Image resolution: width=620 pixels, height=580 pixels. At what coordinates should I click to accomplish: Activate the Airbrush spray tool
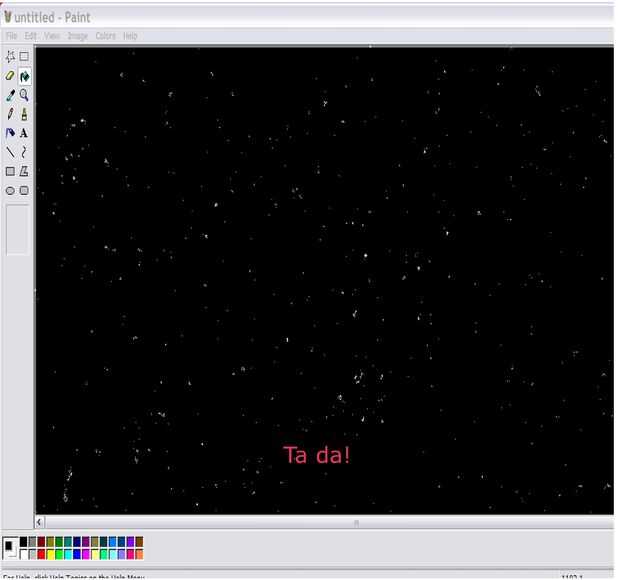[x=10, y=133]
